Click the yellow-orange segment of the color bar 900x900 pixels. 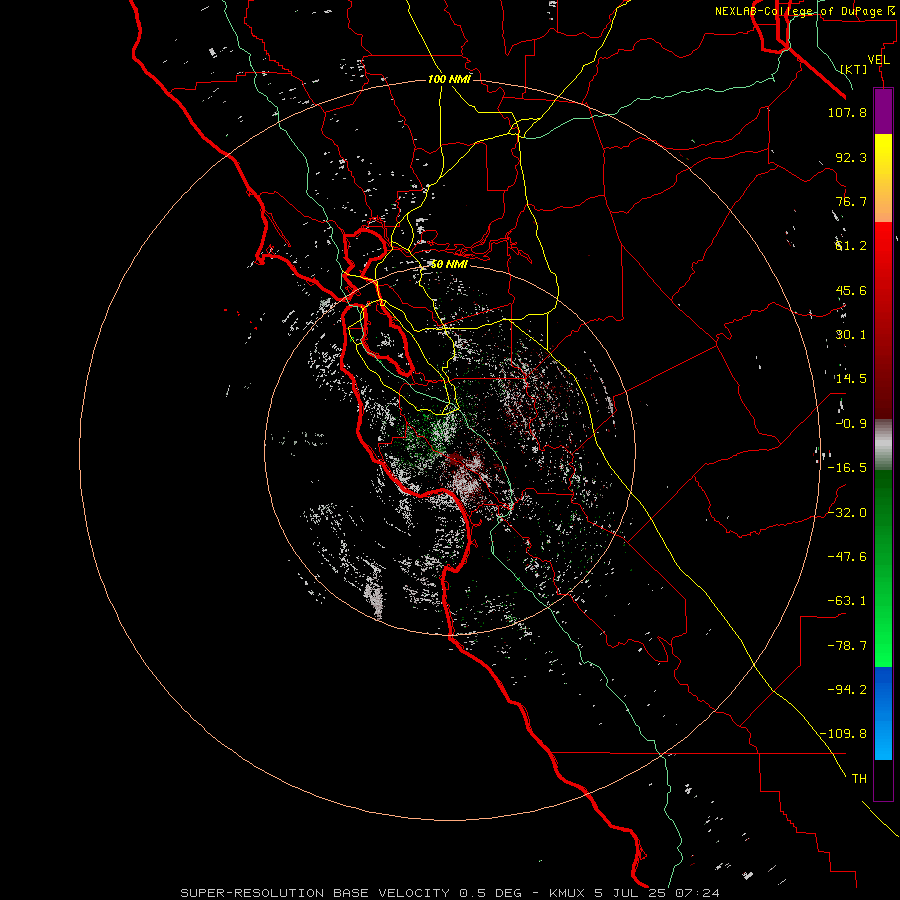[x=883, y=178]
